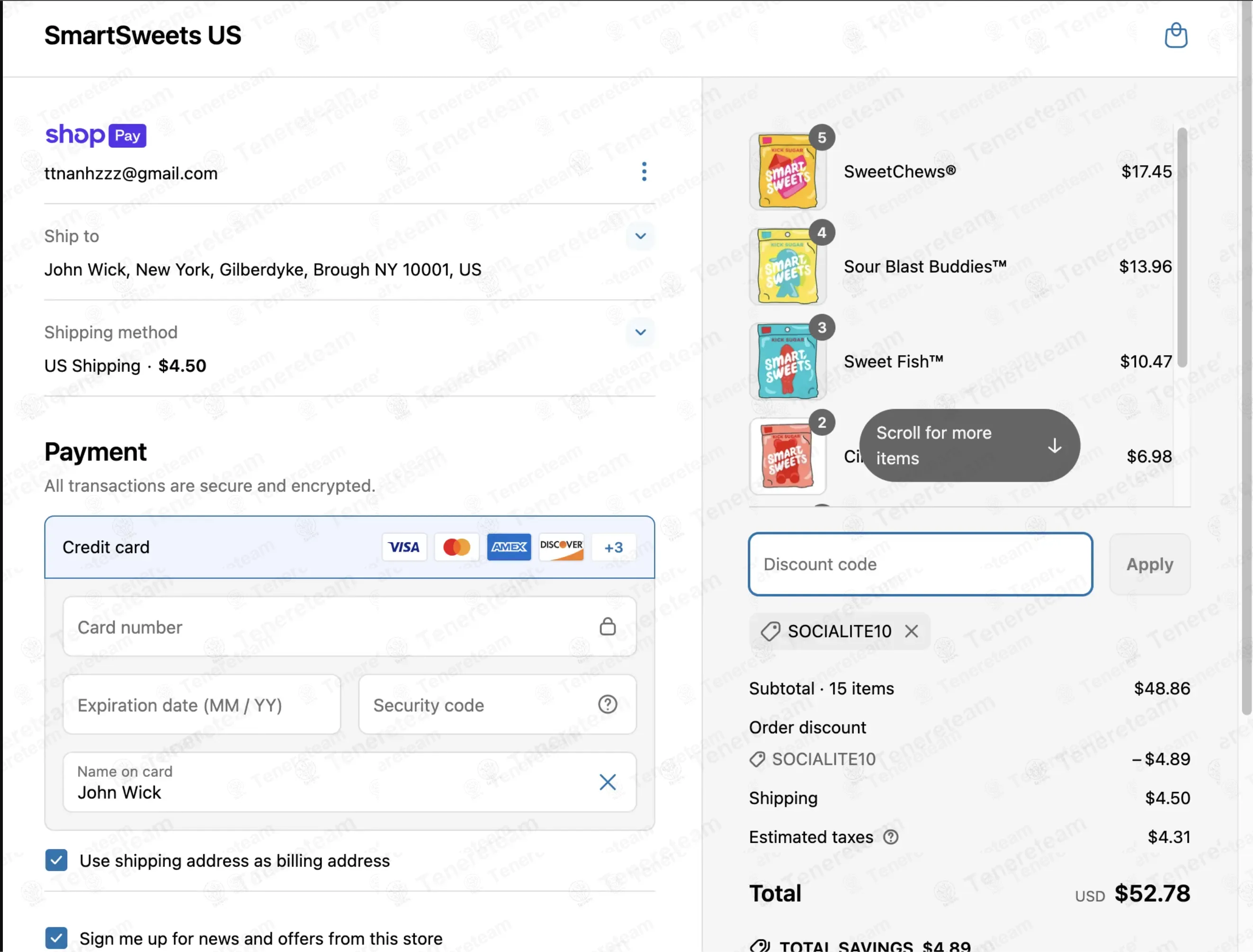Click the Shop Pay logo

(96, 135)
